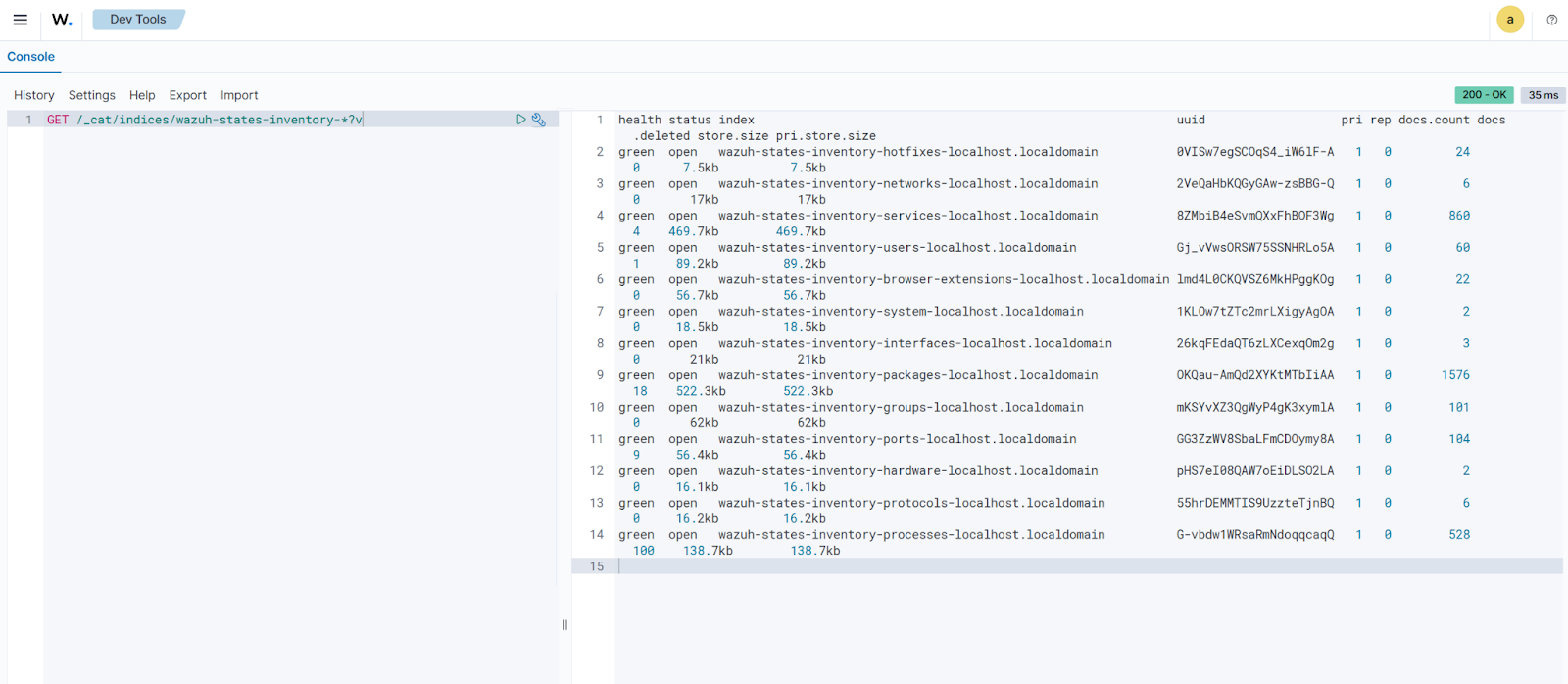The height and width of the screenshot is (684, 1568).
Task: Open the History menu item
Action: 34,95
